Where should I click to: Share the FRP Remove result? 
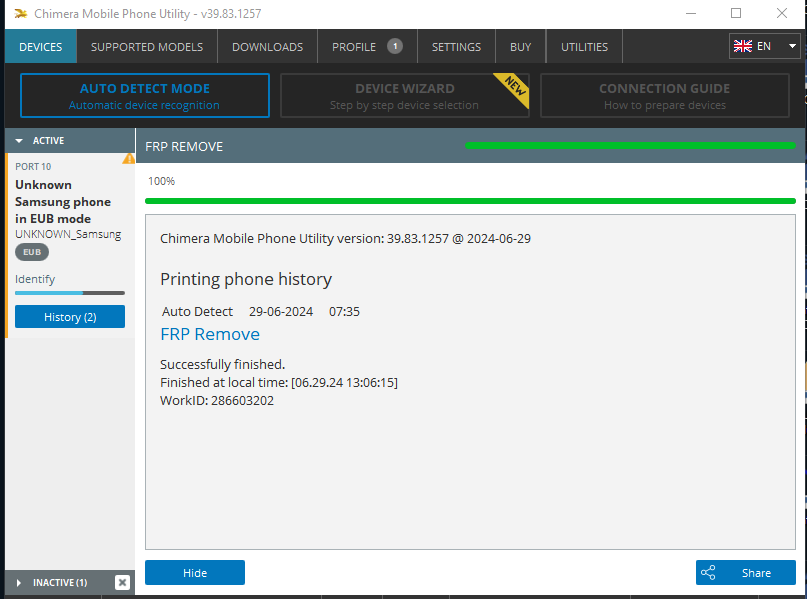(x=746, y=572)
